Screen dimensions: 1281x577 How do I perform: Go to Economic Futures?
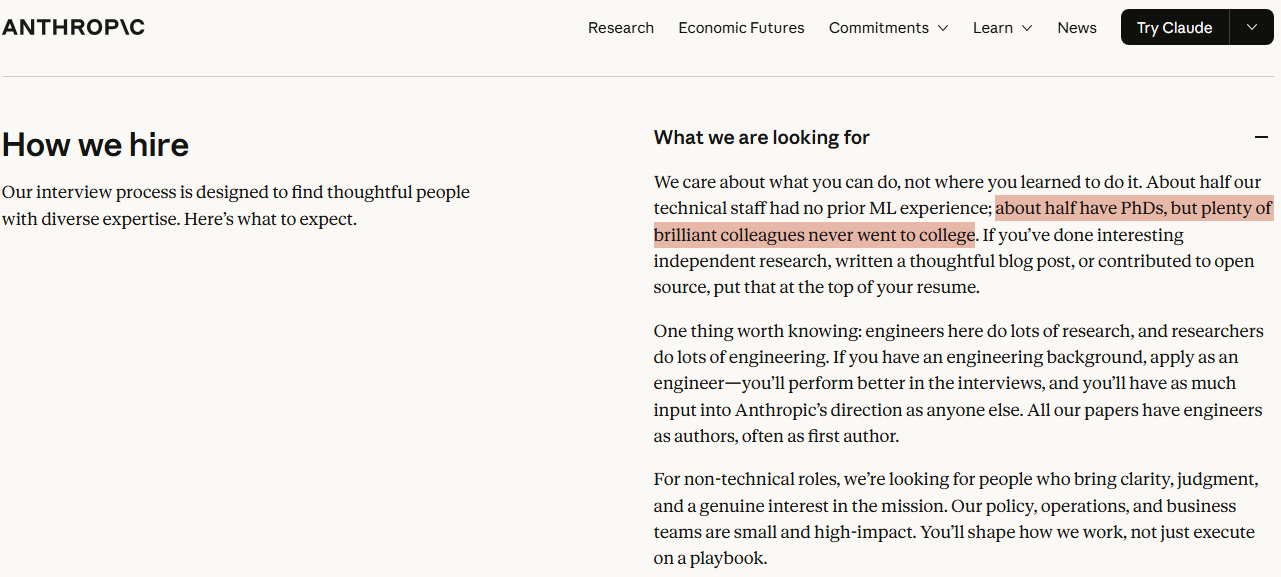741,28
